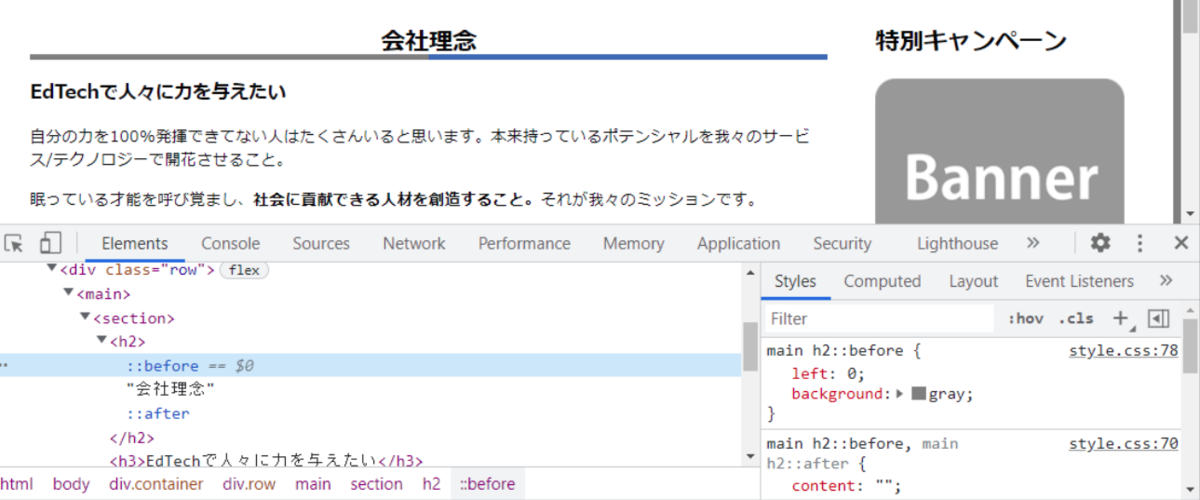The width and height of the screenshot is (1200, 500).
Task: Click section in the breadcrumb bar
Action: tap(376, 484)
